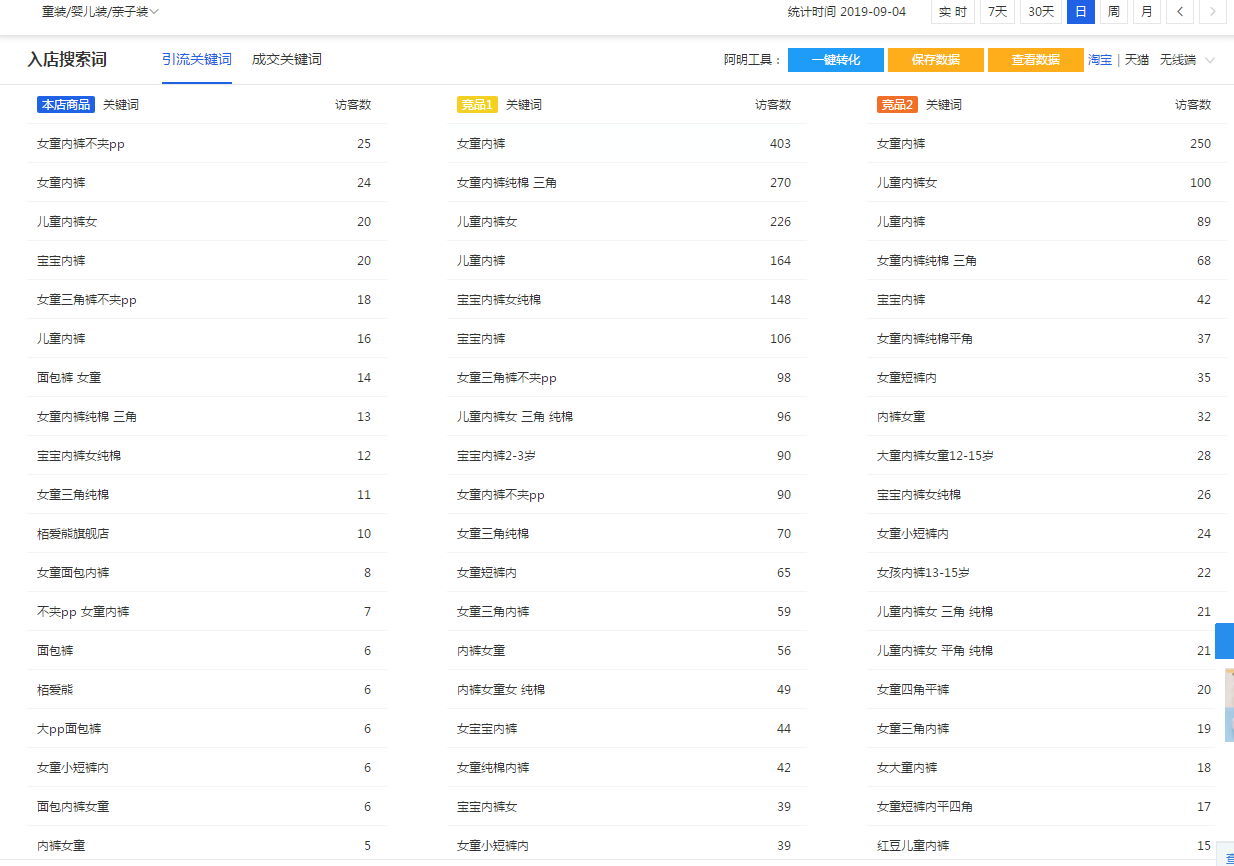This screenshot has width=1234, height=866.
Task: Click 统计时间 2019-09-04 date label
Action: 847,12
